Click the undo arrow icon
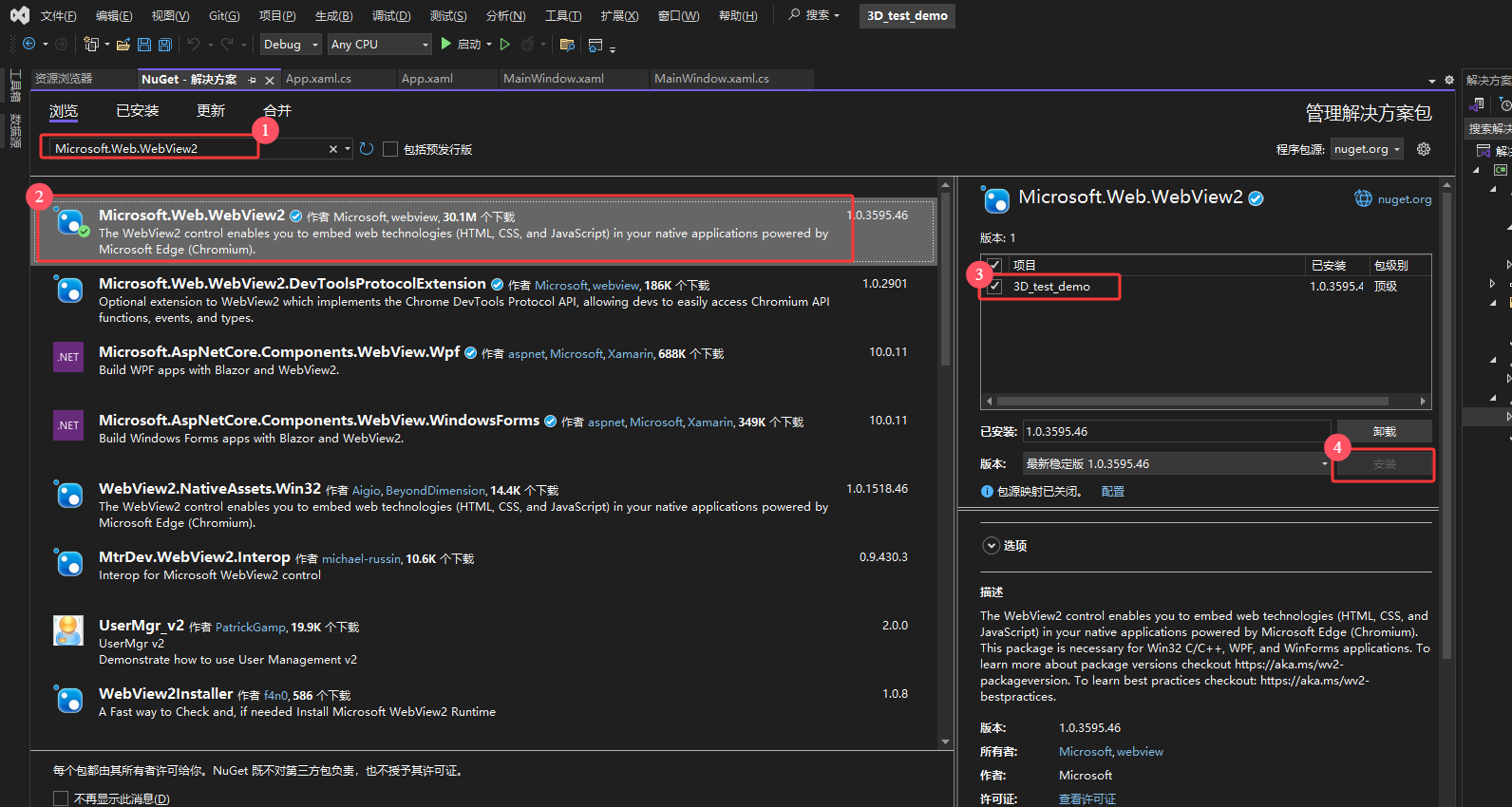Image resolution: width=1512 pixels, height=807 pixels. click(194, 44)
